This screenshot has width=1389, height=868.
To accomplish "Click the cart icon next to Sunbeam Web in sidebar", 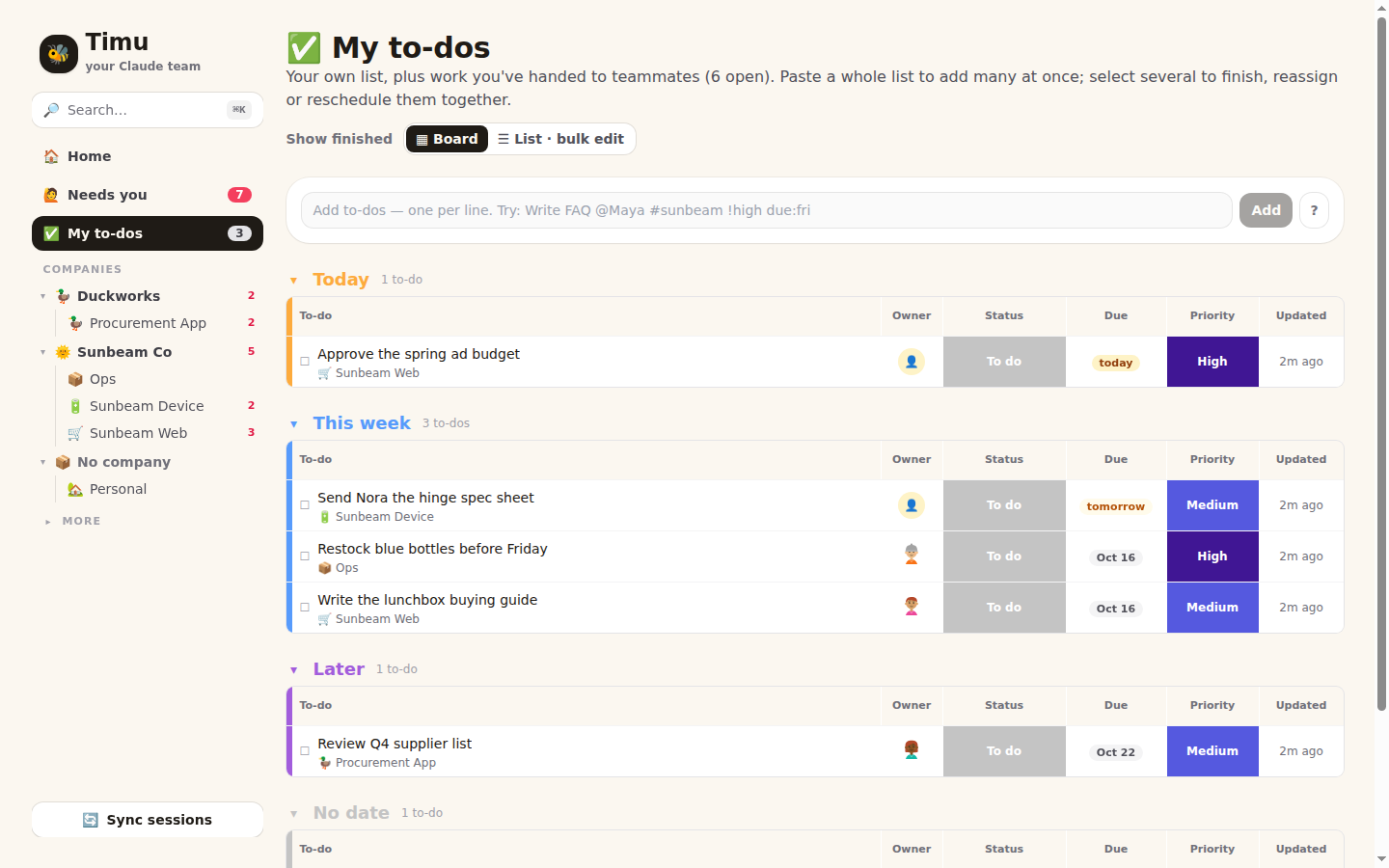I will click(x=75, y=433).
